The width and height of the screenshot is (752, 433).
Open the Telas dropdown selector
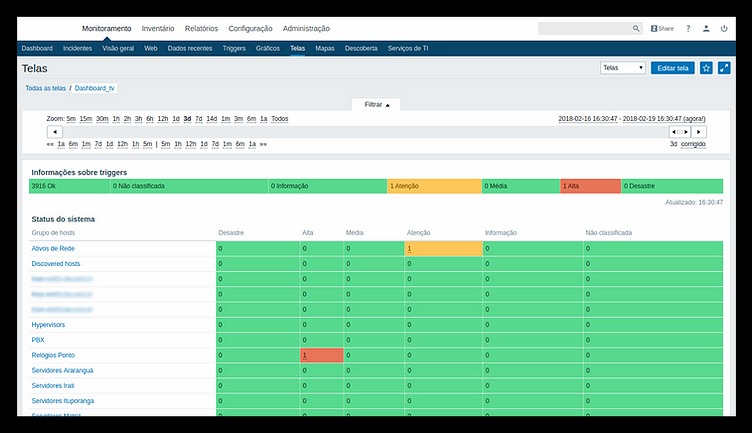click(x=622, y=68)
